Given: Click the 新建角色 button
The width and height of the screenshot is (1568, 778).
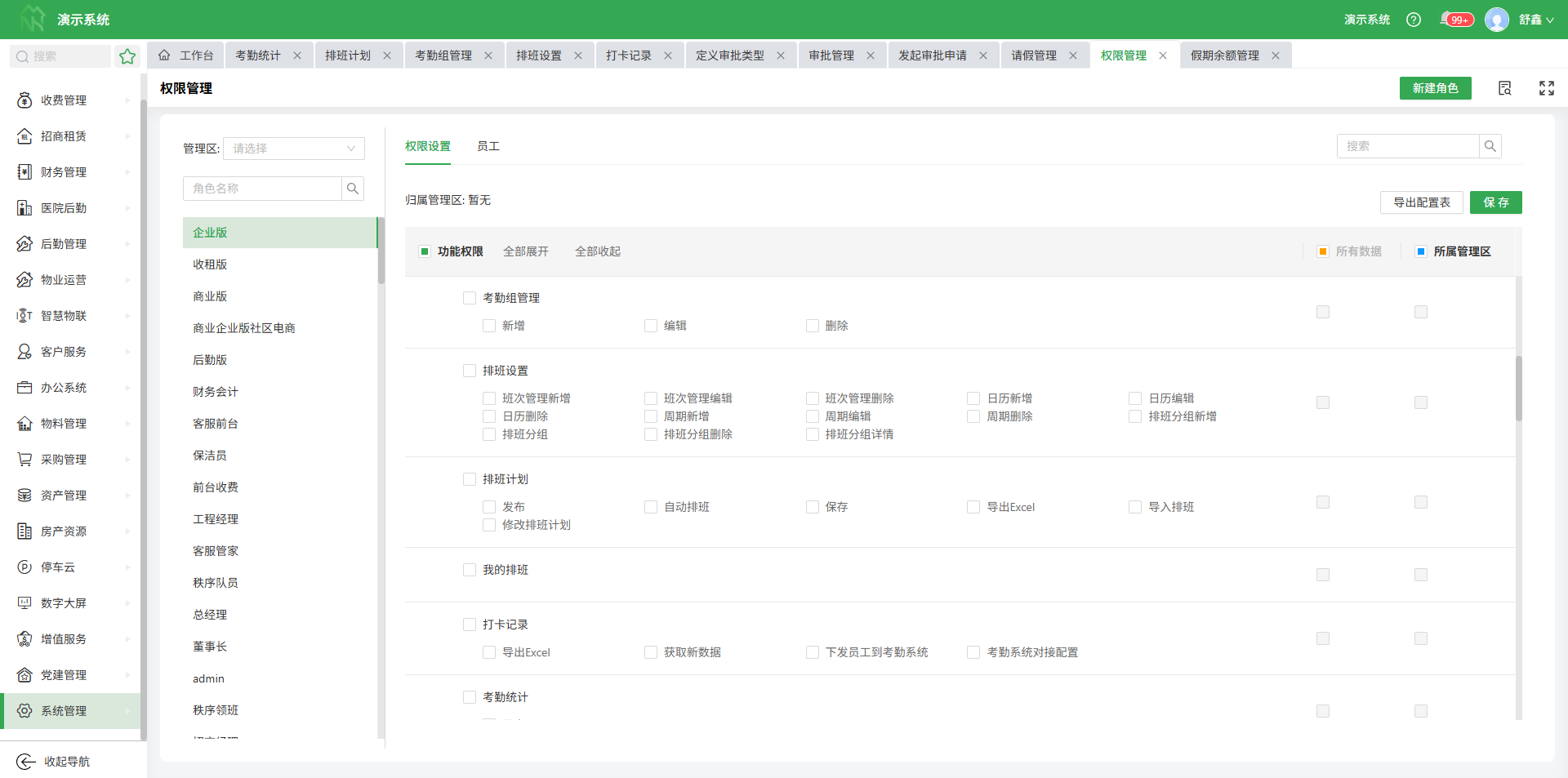Looking at the screenshot, I should (1435, 88).
